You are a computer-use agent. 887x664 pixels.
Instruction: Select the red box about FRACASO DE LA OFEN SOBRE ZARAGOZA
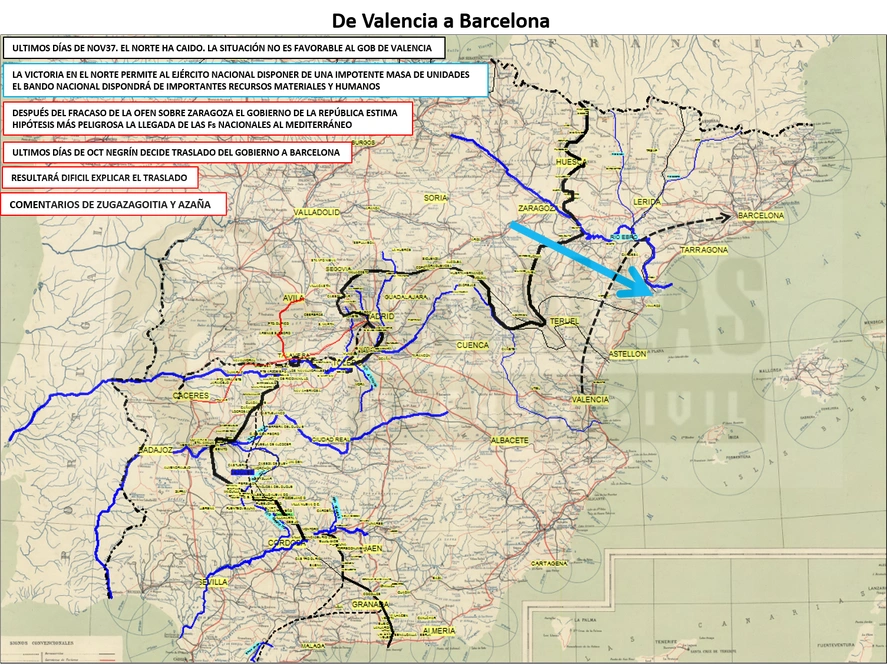pyautogui.click(x=207, y=118)
